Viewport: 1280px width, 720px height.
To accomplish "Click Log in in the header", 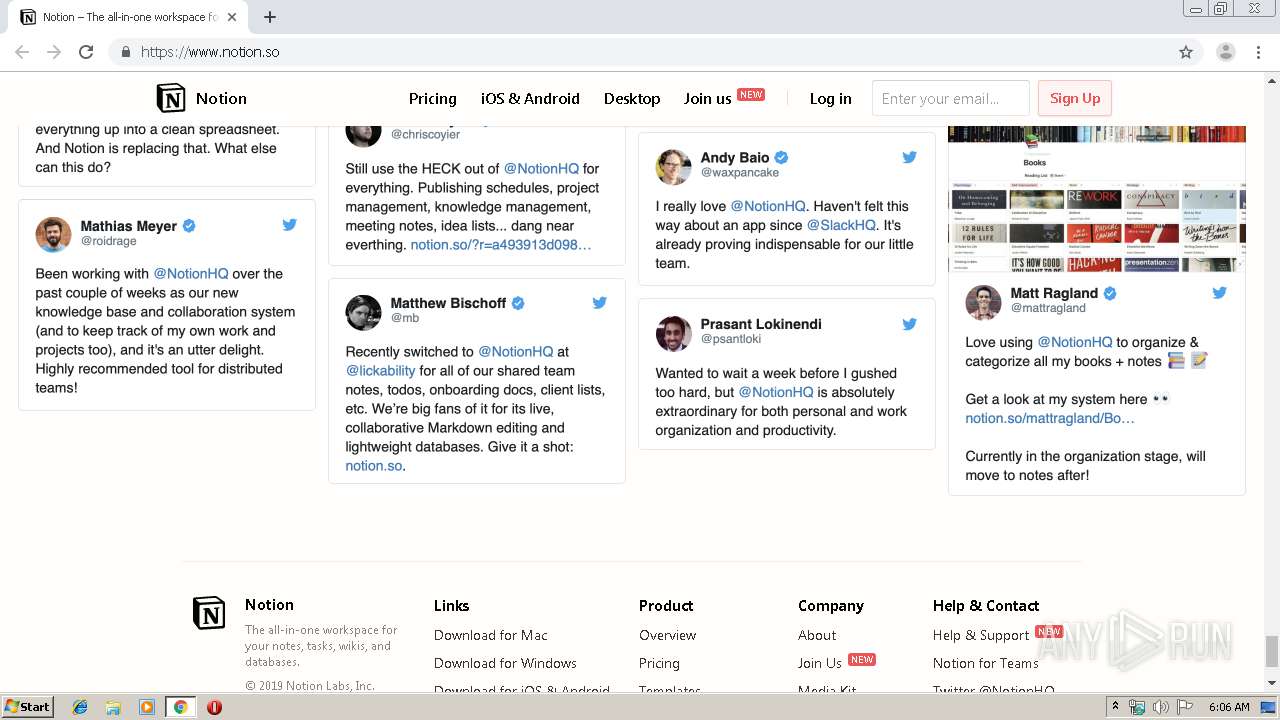I will tap(831, 98).
